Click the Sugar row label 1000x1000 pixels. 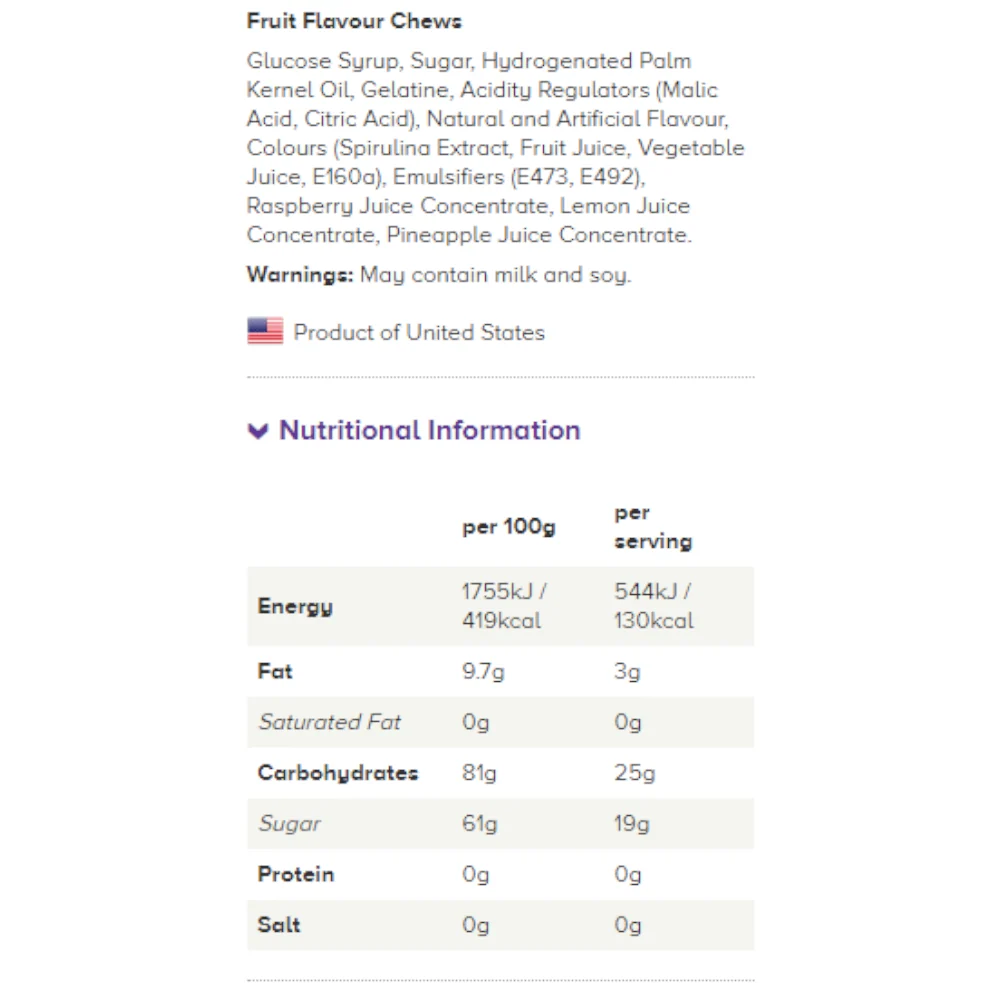coord(290,824)
